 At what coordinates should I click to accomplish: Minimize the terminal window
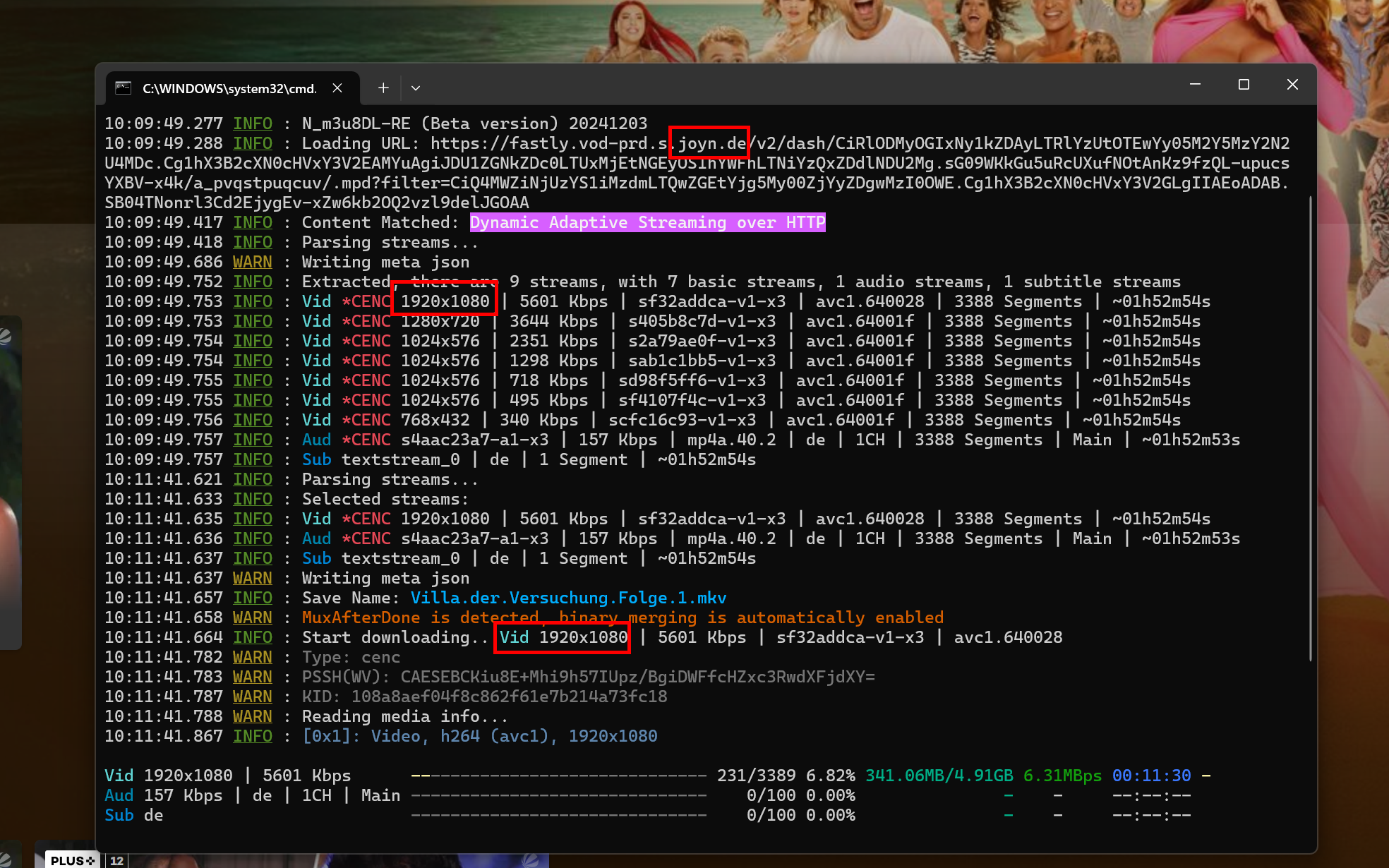(x=1195, y=84)
